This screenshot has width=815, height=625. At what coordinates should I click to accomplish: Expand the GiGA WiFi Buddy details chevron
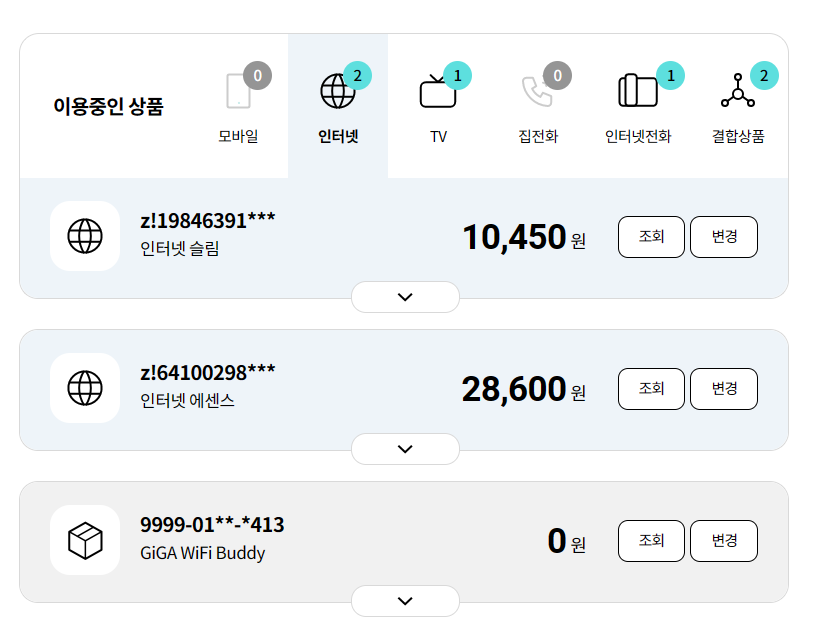click(x=405, y=601)
